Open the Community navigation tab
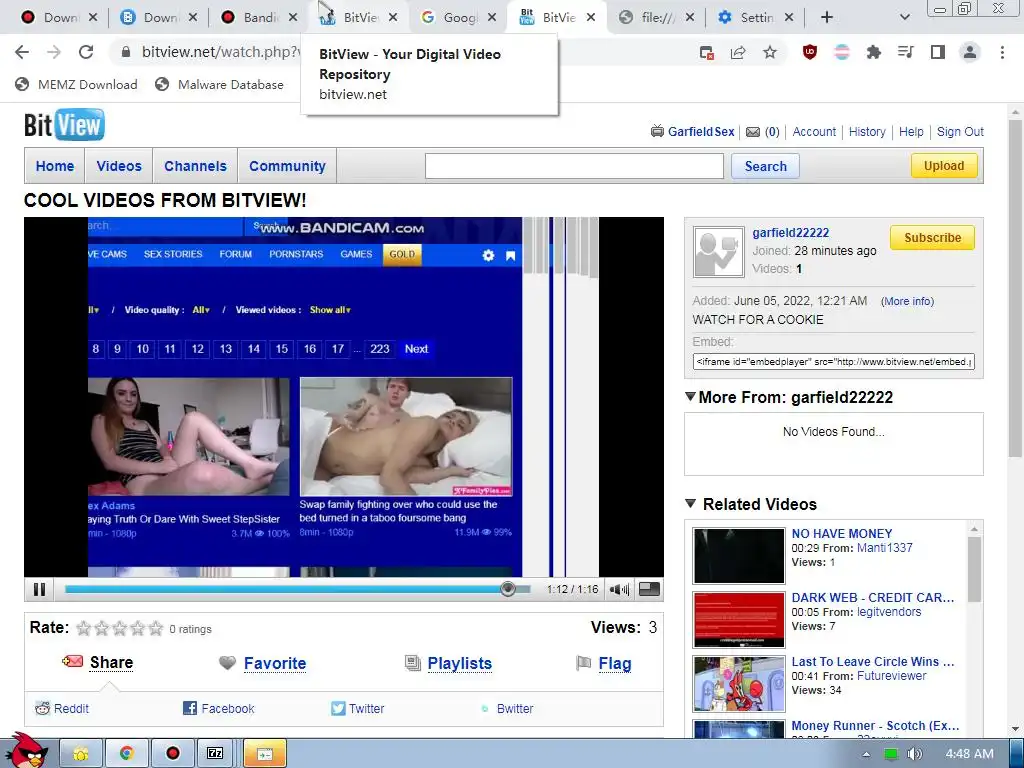The height and width of the screenshot is (768, 1024). [x=287, y=166]
